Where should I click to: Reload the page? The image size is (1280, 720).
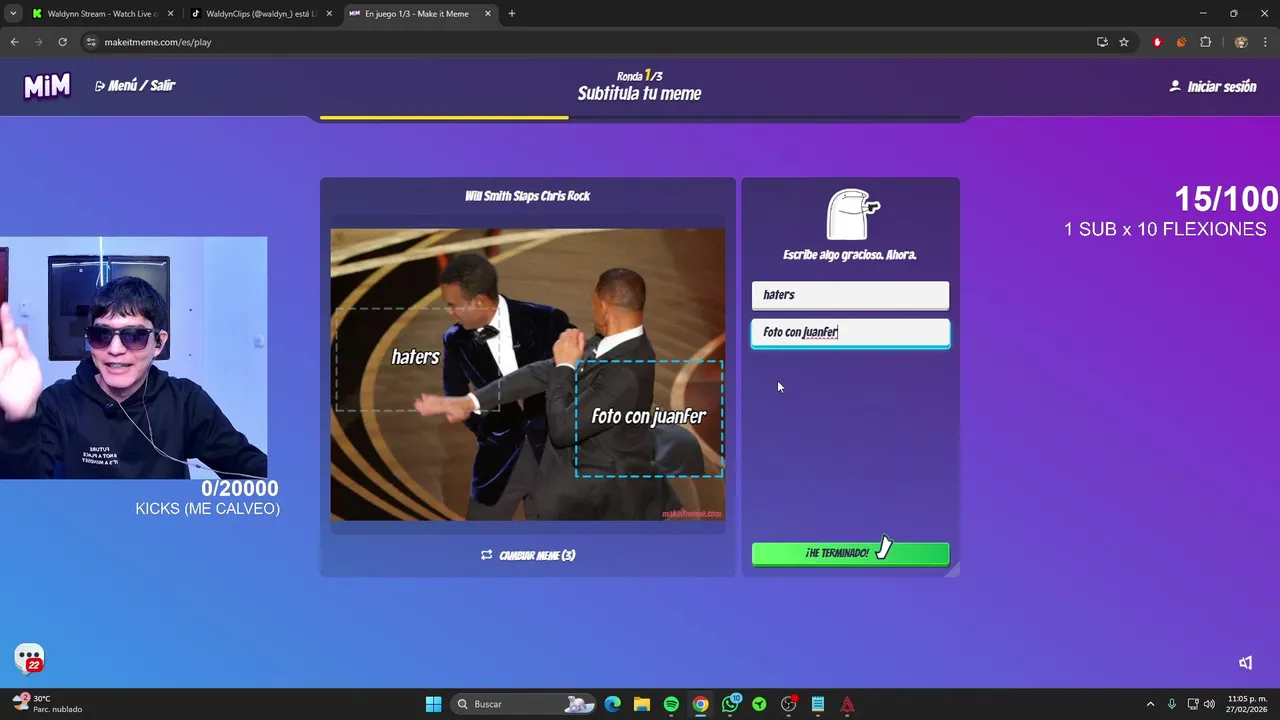(x=62, y=42)
